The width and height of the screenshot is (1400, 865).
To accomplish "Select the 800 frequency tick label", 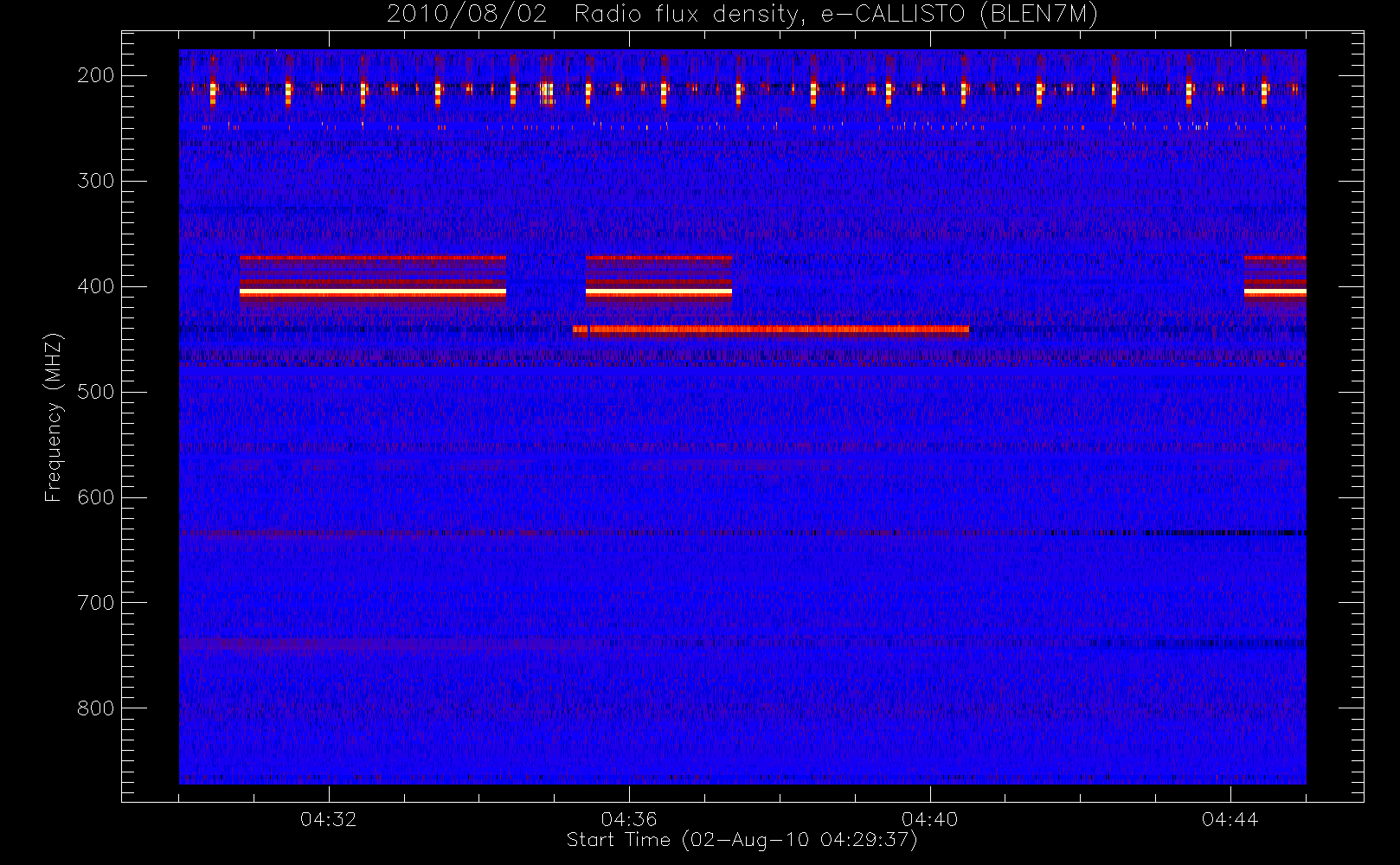I will pos(96,708).
